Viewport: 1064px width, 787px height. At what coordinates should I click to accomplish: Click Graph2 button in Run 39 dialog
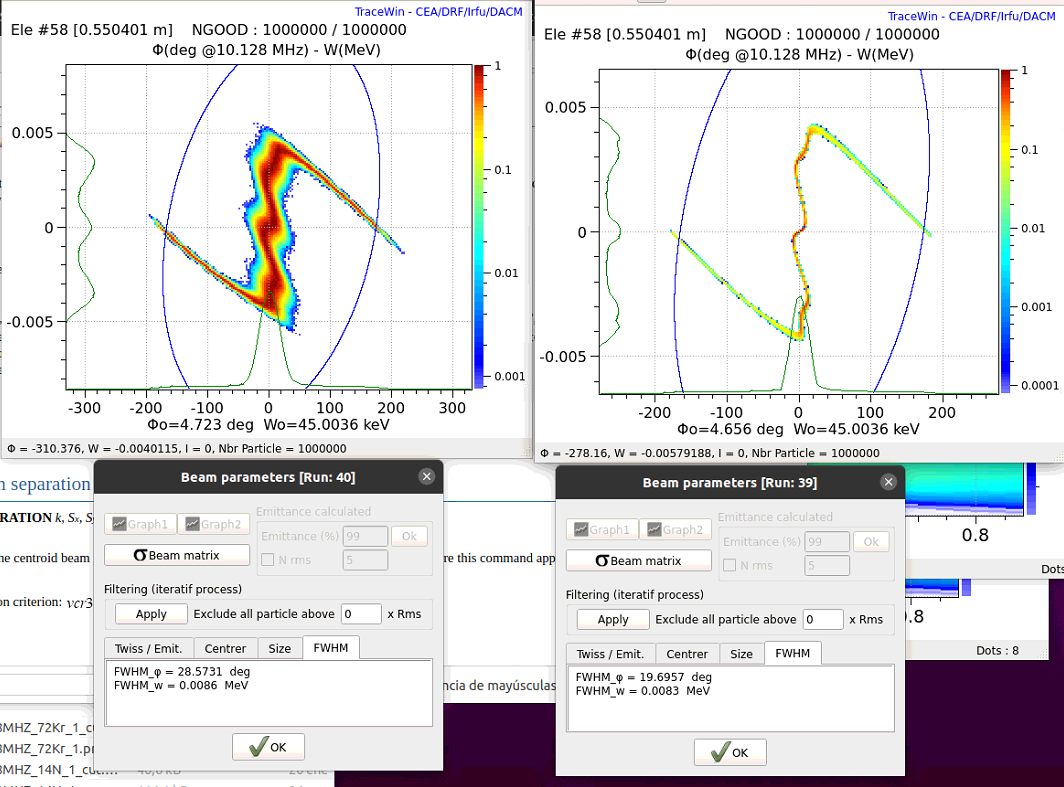(676, 529)
